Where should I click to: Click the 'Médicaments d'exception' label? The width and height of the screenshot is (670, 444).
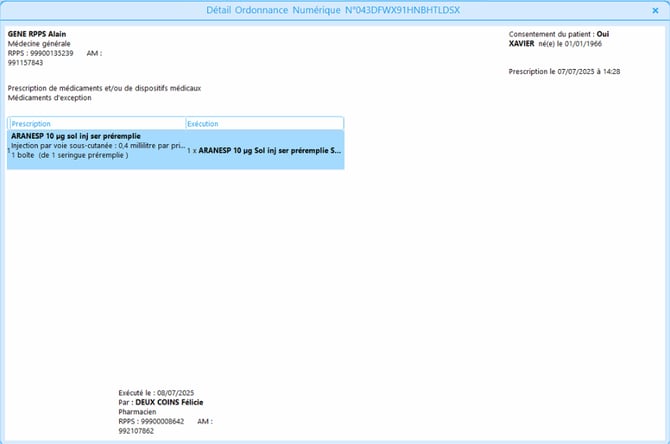pos(49,97)
